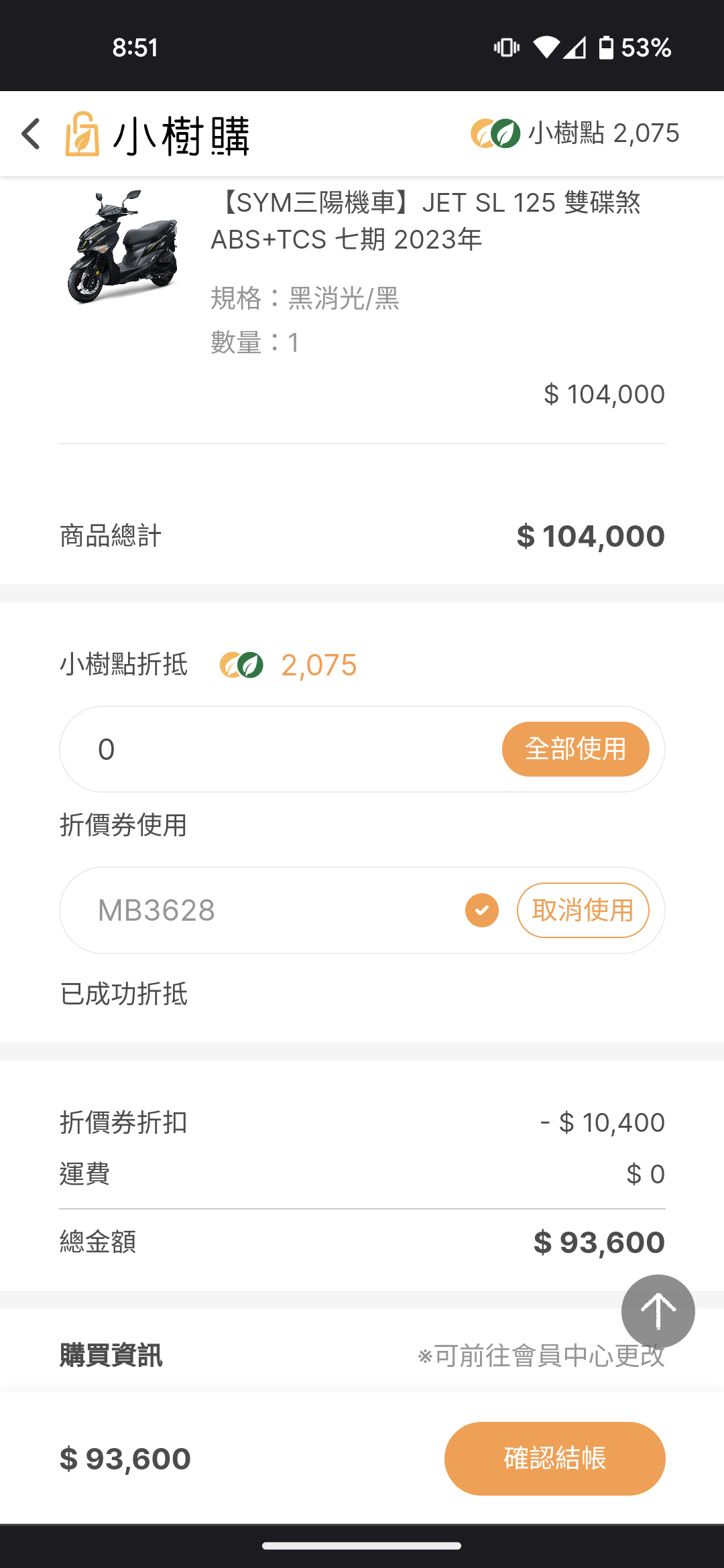Image resolution: width=724 pixels, height=1568 pixels.
Task: Tap the scroll-to-top arrow button
Action: click(658, 1311)
